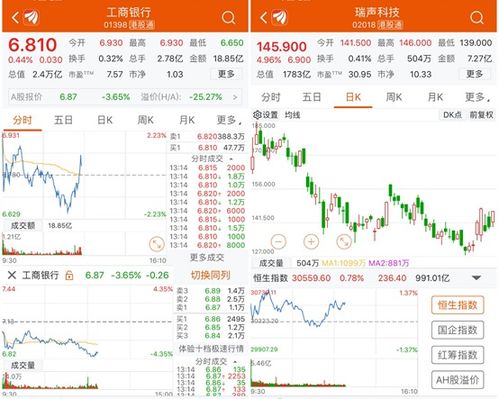Tap 港股通 tag under 02018
499x399 pixels.
coord(390,25)
